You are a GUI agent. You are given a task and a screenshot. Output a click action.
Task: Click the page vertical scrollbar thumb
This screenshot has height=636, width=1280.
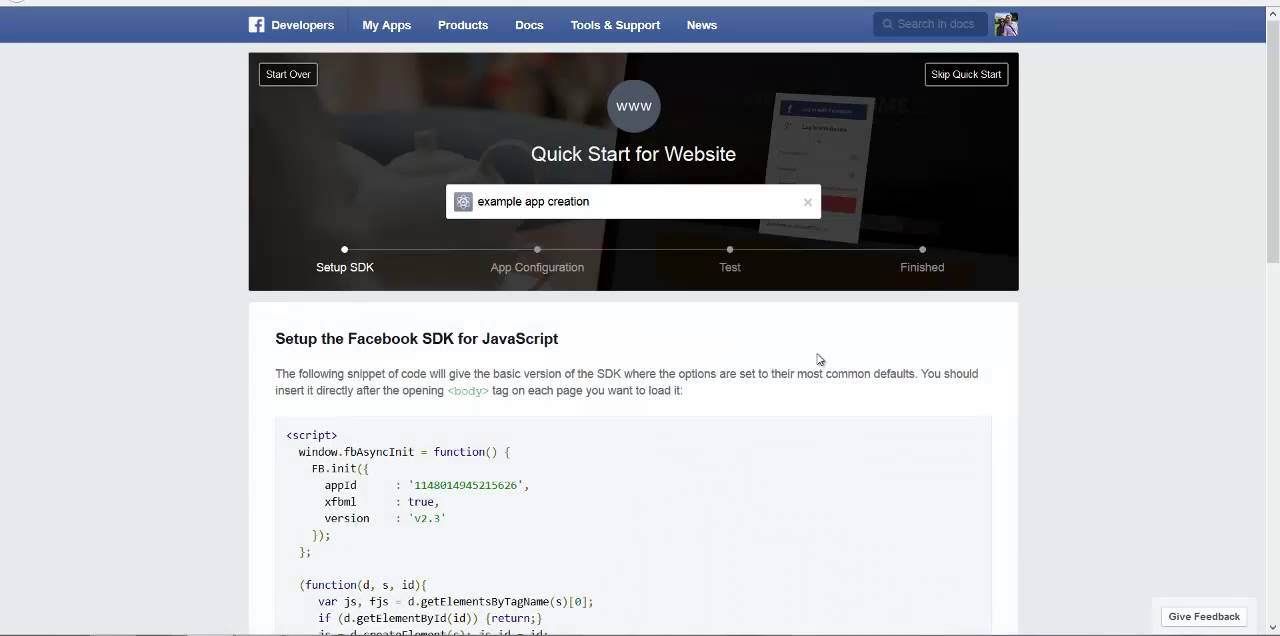pos(1273,140)
